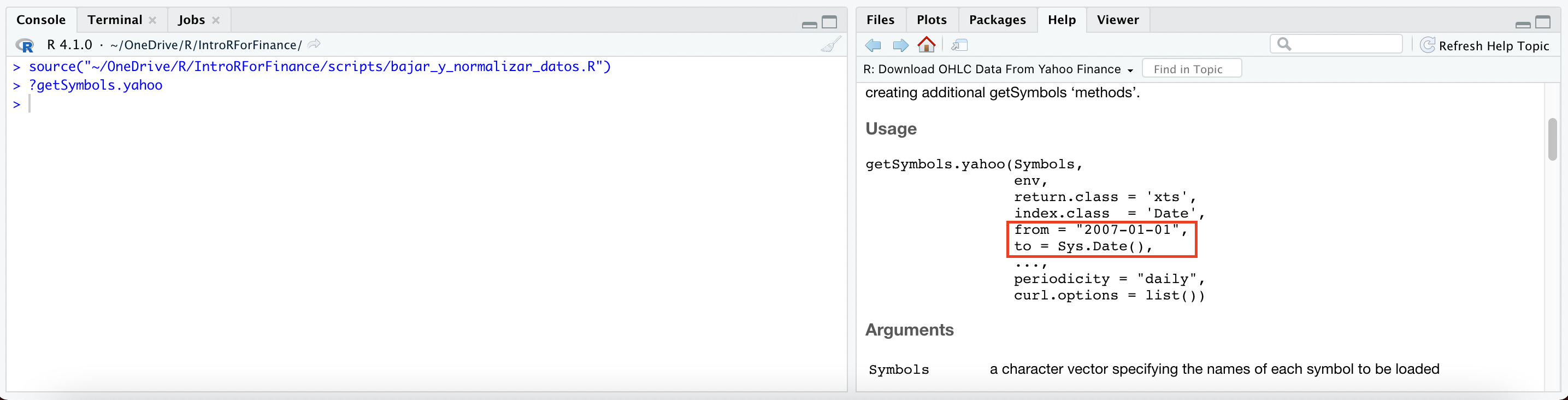Close the Jobs tab
This screenshot has width=1568, height=400.
click(215, 20)
